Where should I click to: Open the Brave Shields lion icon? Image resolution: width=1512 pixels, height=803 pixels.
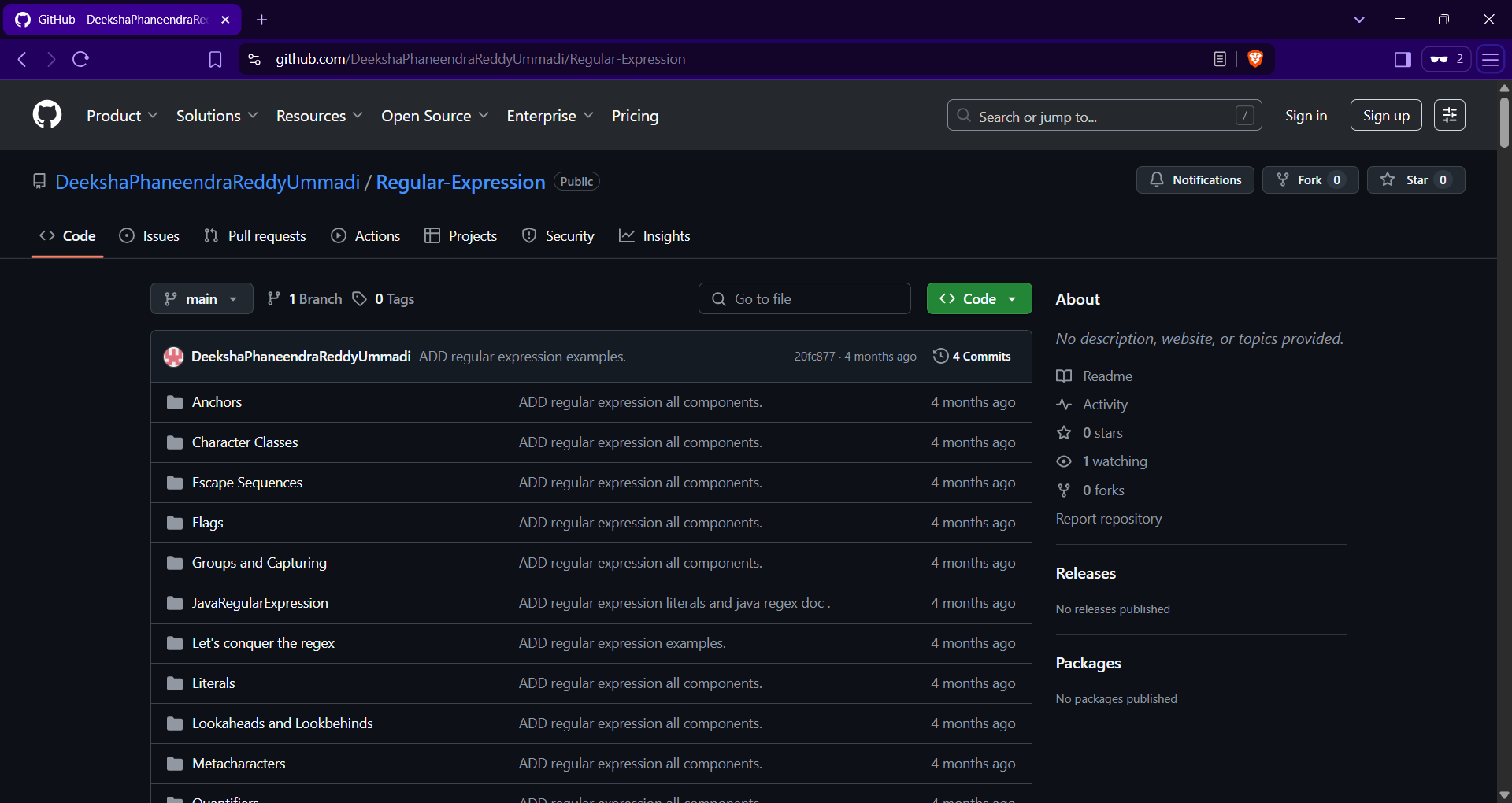coord(1255,59)
